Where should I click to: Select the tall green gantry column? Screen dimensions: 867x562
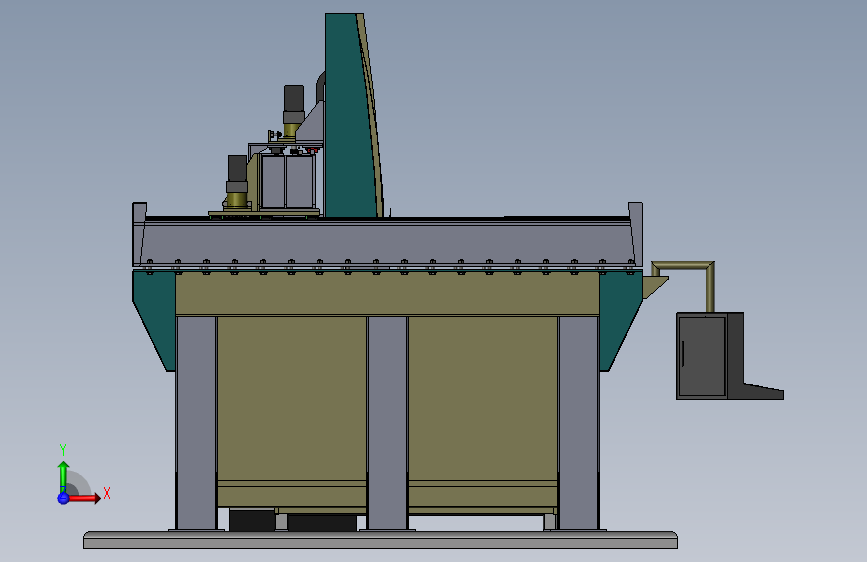[x=348, y=115]
